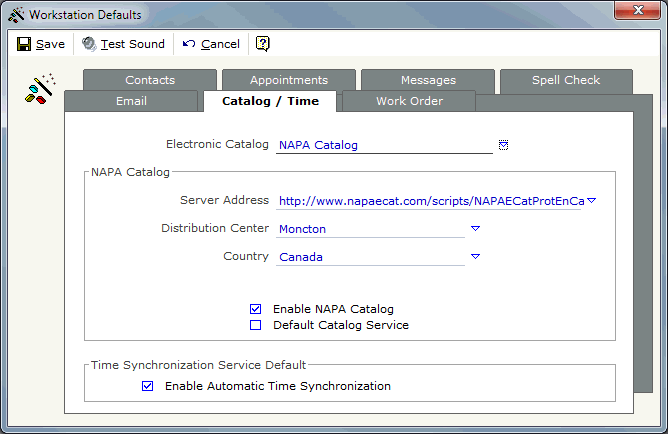Click the Enable Automatic Time Synchronization label
The width and height of the screenshot is (668, 434).
278,386
